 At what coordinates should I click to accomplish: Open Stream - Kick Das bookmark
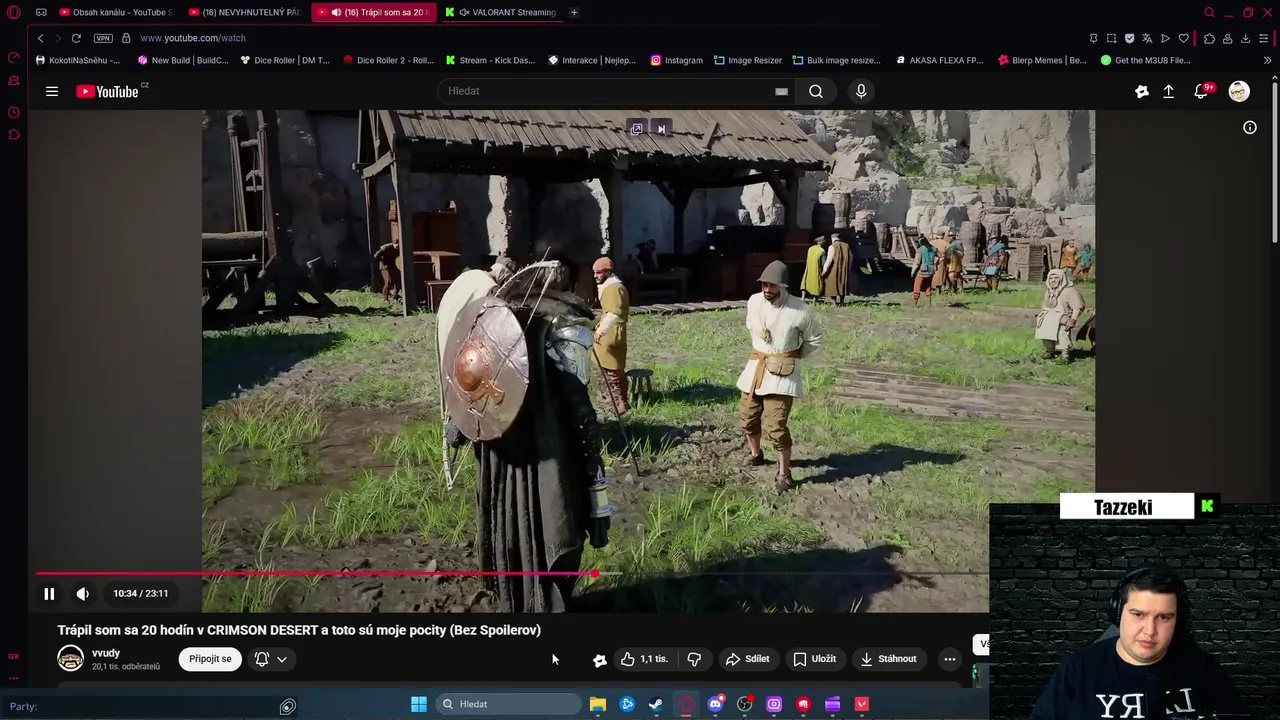pos(490,60)
